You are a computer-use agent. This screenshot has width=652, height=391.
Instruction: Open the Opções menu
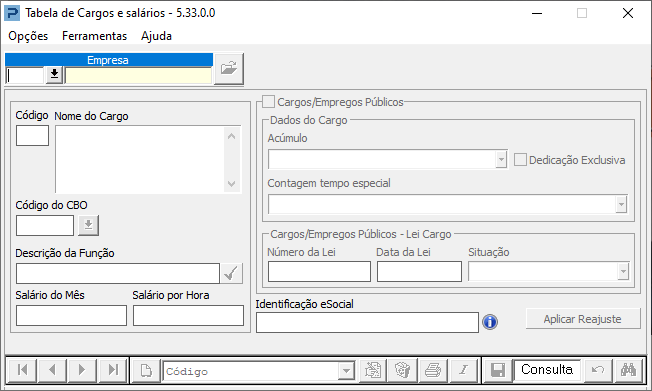click(28, 36)
